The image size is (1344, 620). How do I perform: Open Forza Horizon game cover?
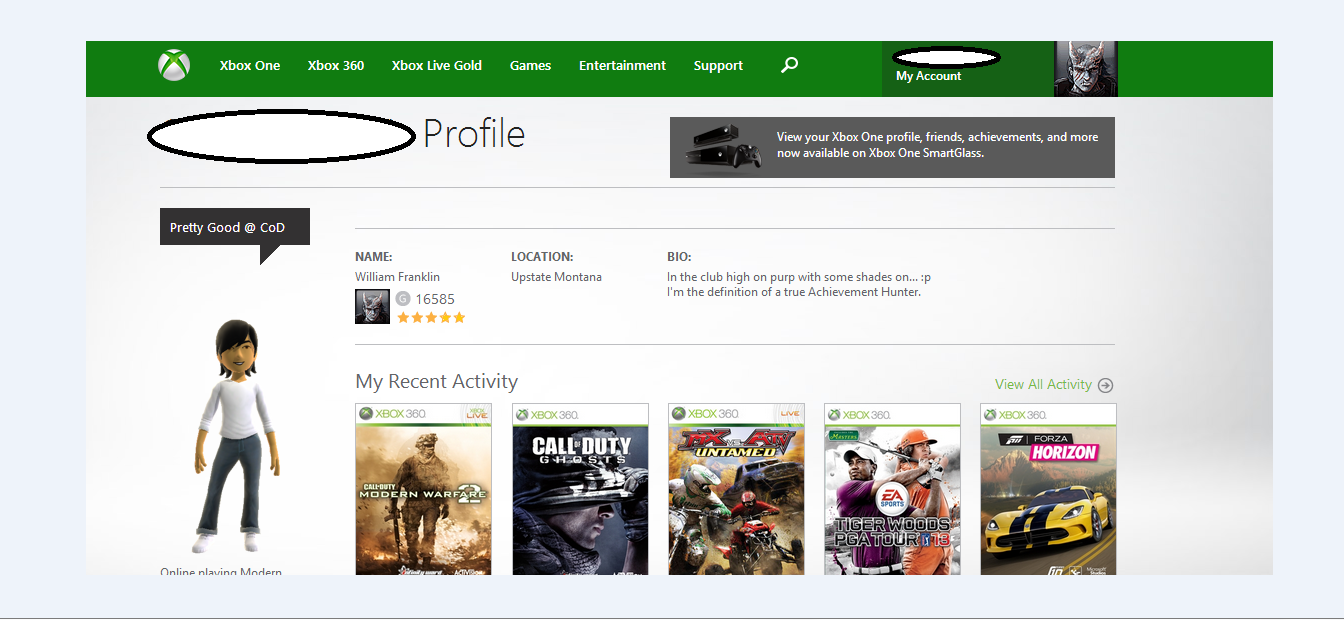pyautogui.click(x=1048, y=489)
